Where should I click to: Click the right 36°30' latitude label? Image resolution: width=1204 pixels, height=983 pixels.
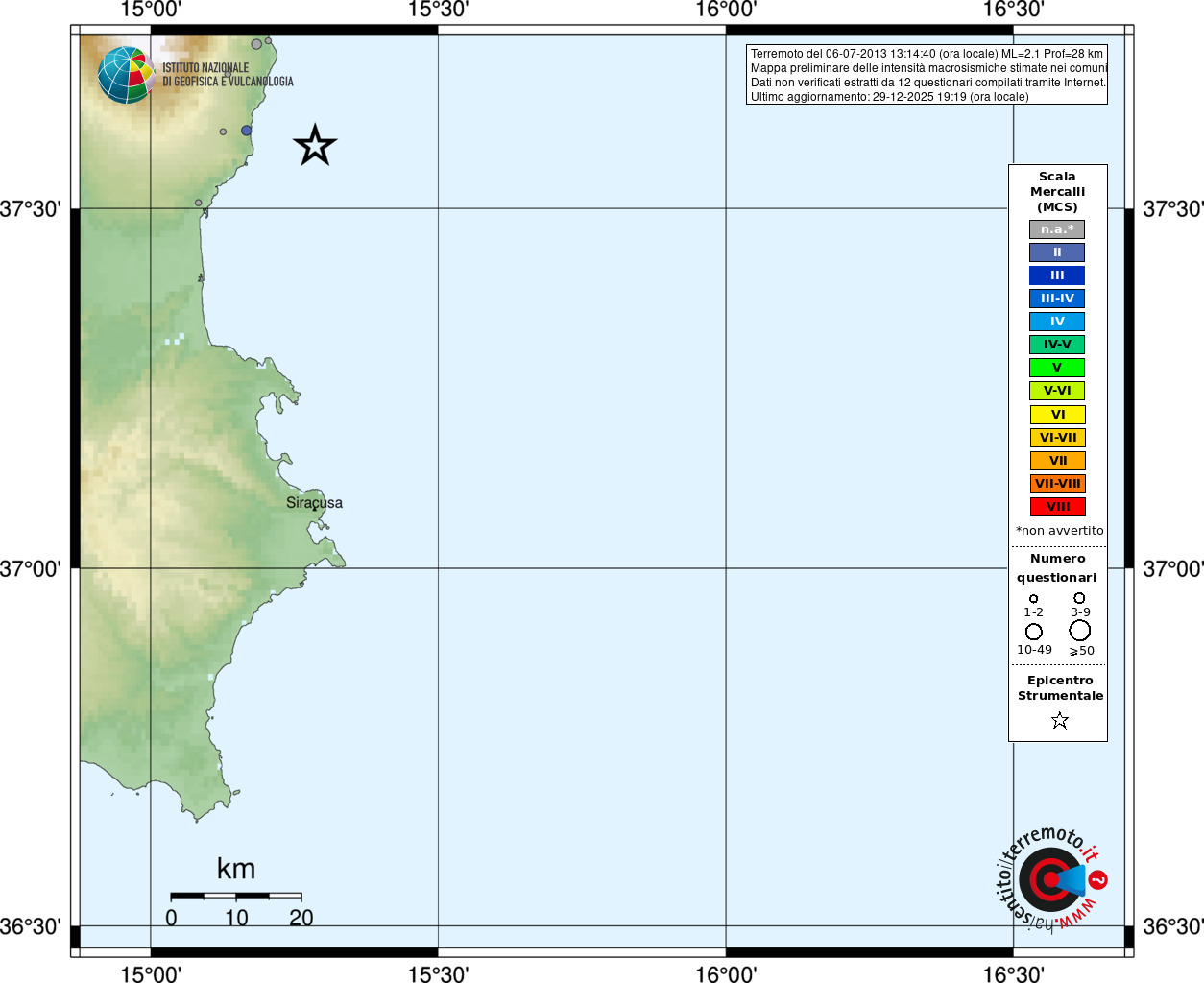[1172, 926]
